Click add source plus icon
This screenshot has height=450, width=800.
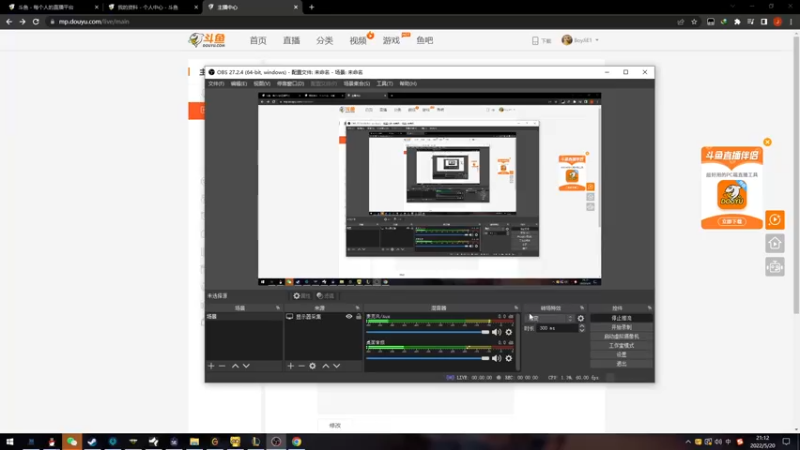pos(291,366)
